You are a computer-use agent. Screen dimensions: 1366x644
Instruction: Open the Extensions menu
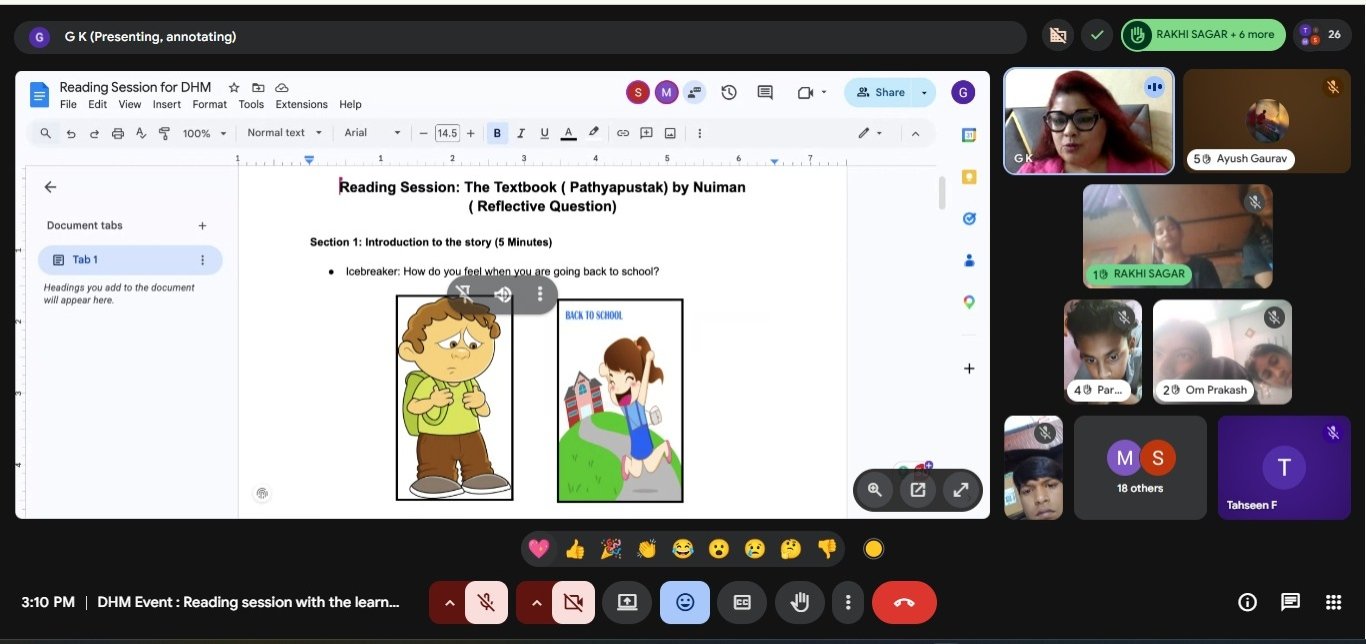pyautogui.click(x=301, y=104)
